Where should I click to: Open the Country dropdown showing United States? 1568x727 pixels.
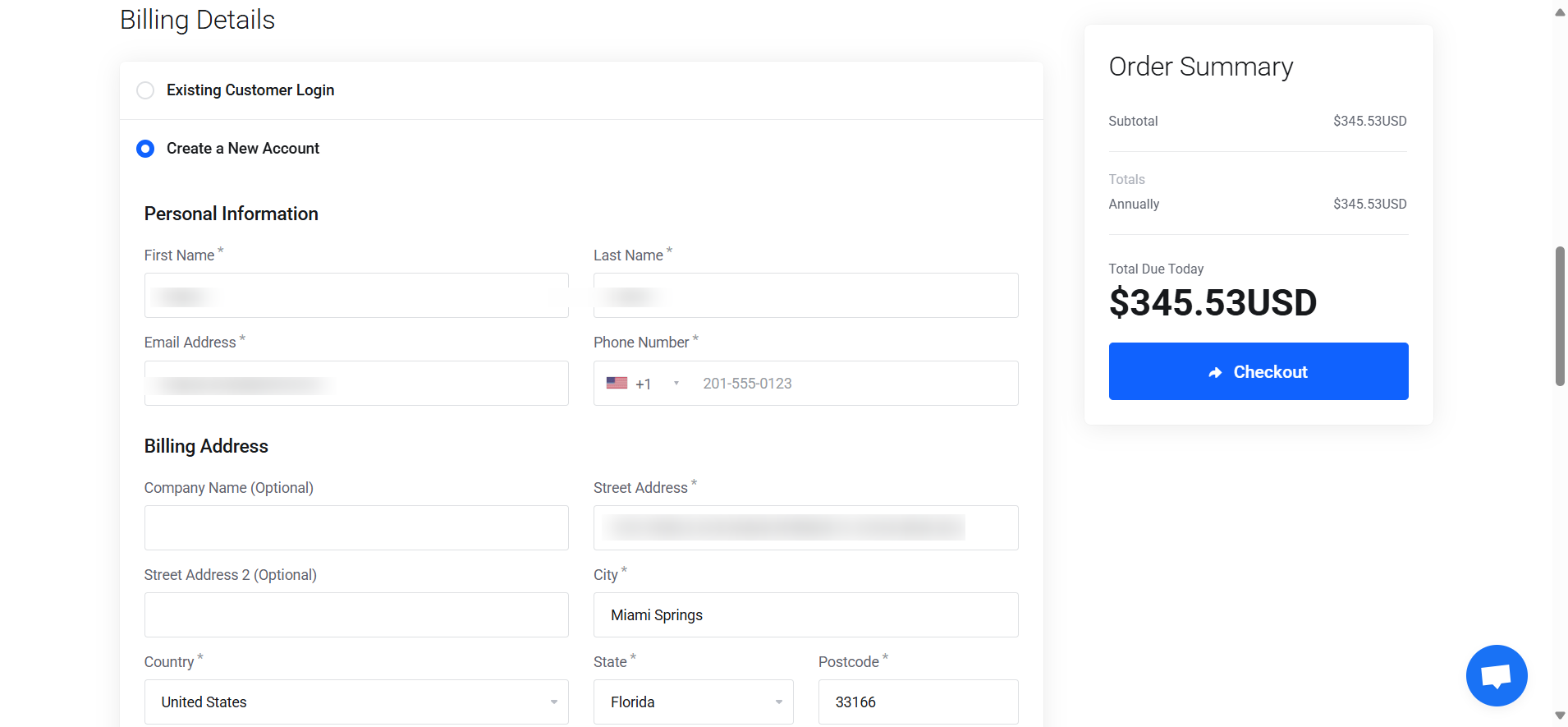(356, 702)
